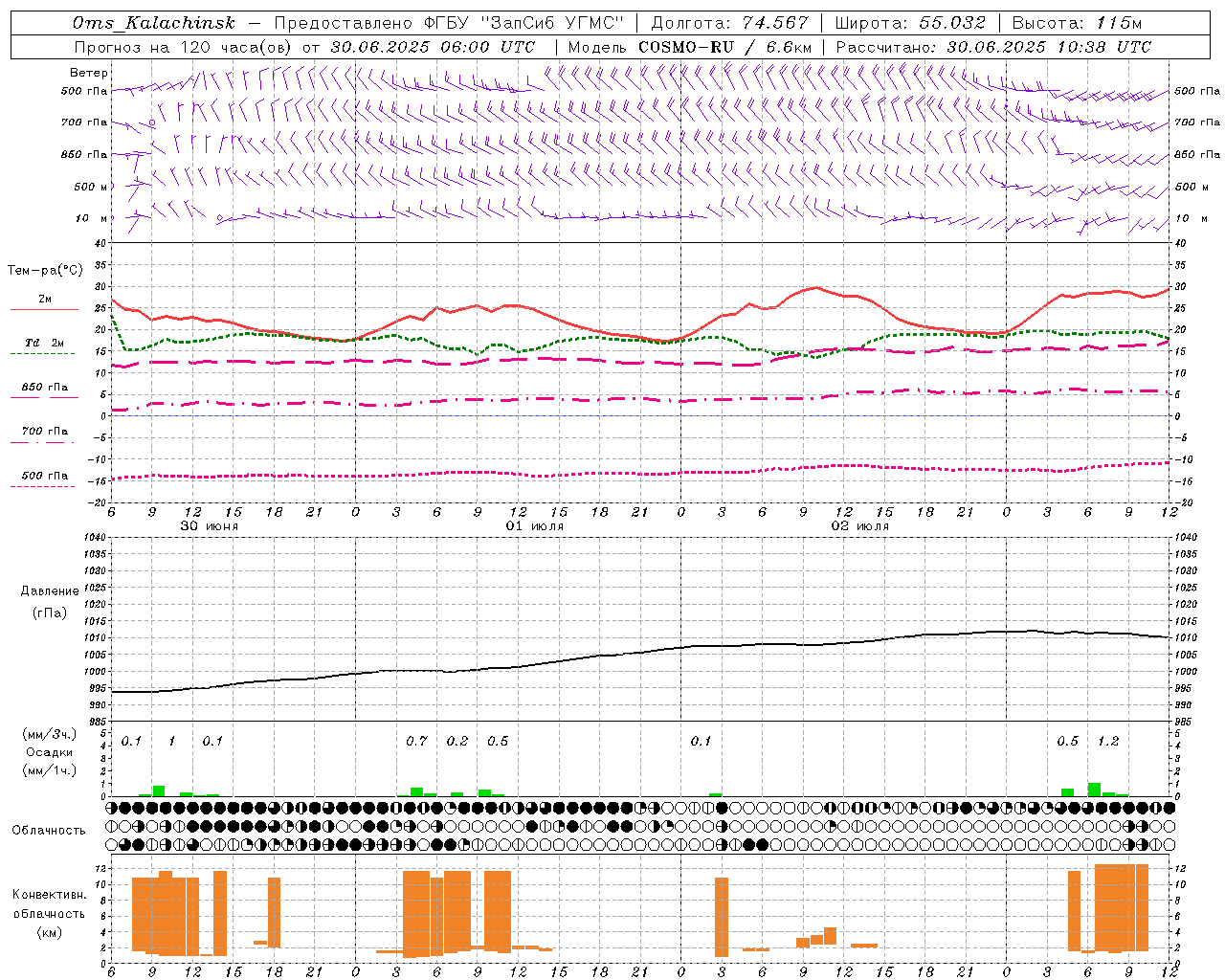Click the station name Oms_Kalachinsk

click(x=153, y=24)
